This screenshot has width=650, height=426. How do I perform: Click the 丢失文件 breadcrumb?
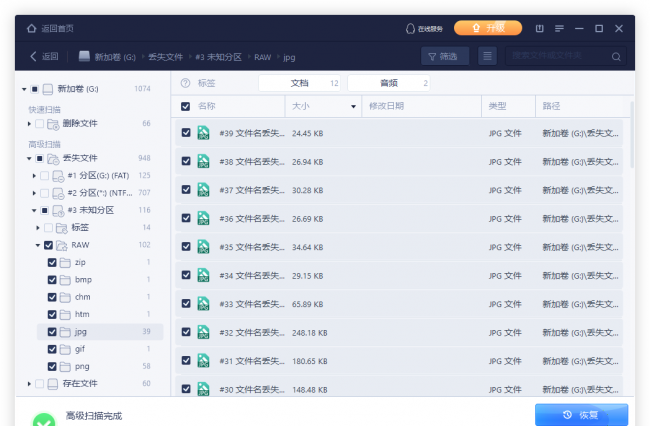coord(165,57)
